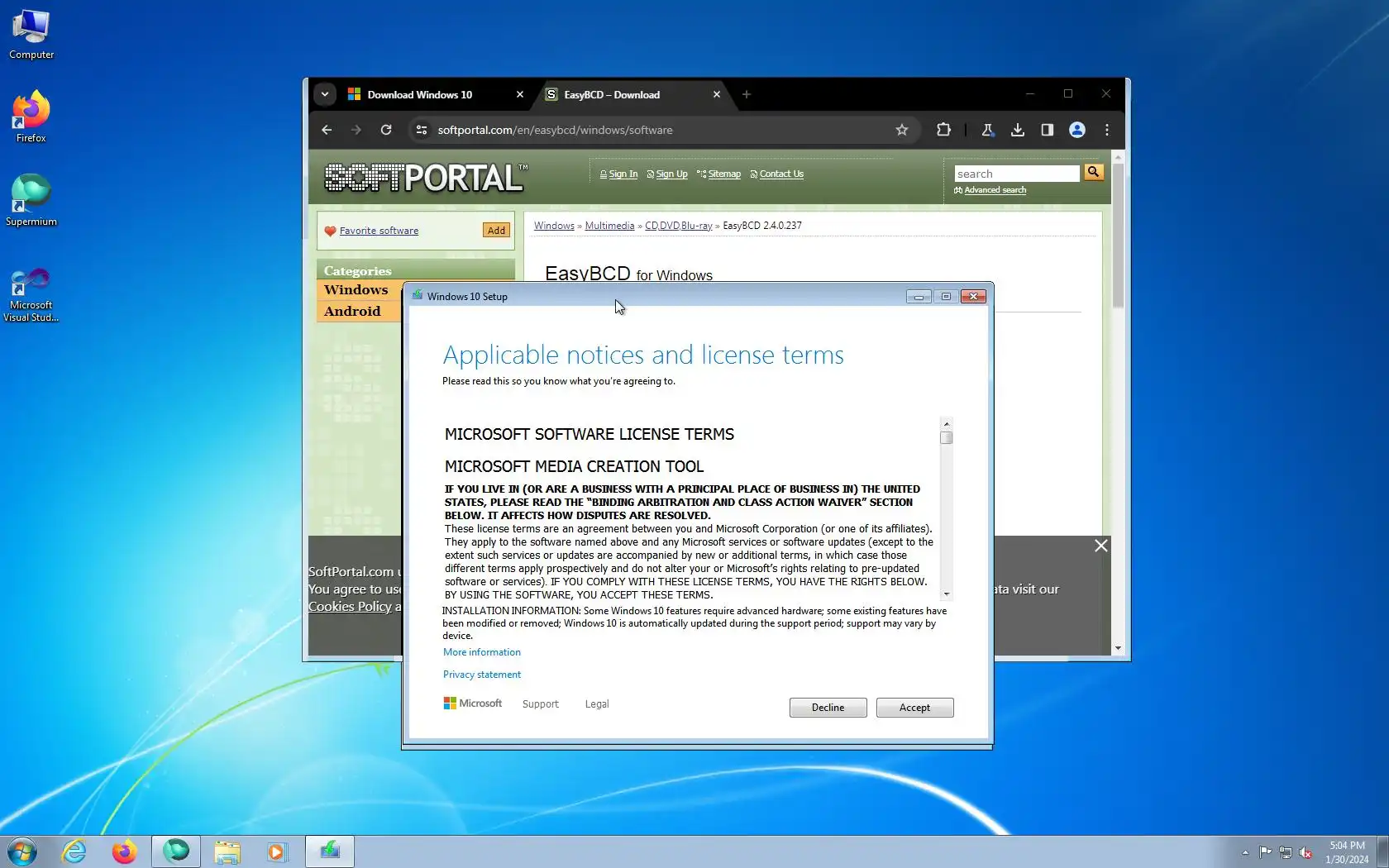Click the volume icon in system tray
Image resolution: width=1389 pixels, height=868 pixels.
coord(1305,852)
